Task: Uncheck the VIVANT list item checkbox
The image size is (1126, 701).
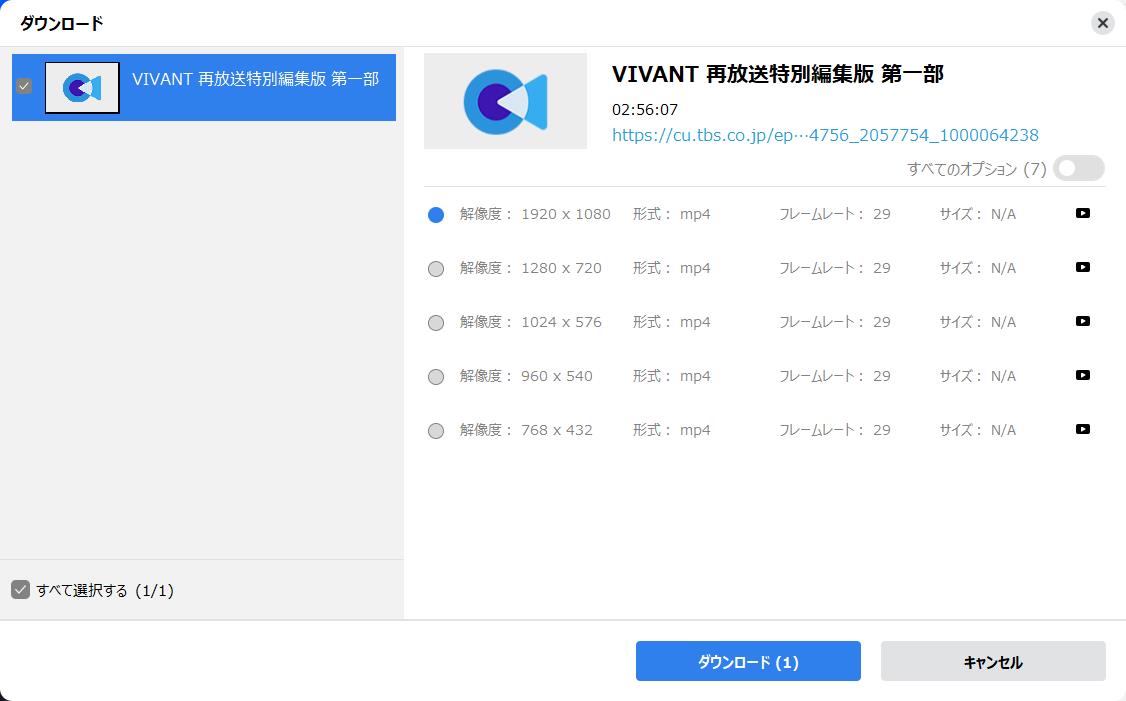Action: click(24, 86)
